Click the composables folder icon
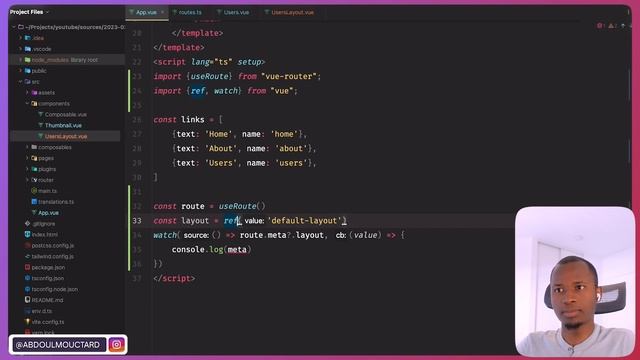The width and height of the screenshot is (640, 360). pos(34,147)
